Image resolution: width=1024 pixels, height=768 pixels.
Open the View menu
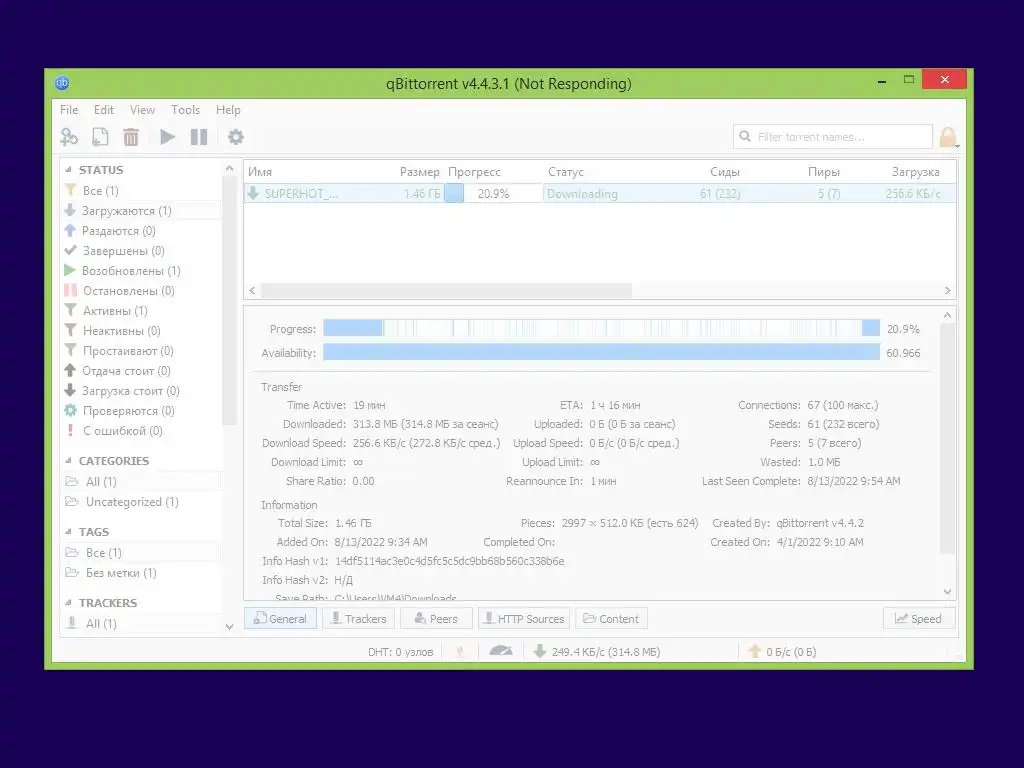coord(142,110)
